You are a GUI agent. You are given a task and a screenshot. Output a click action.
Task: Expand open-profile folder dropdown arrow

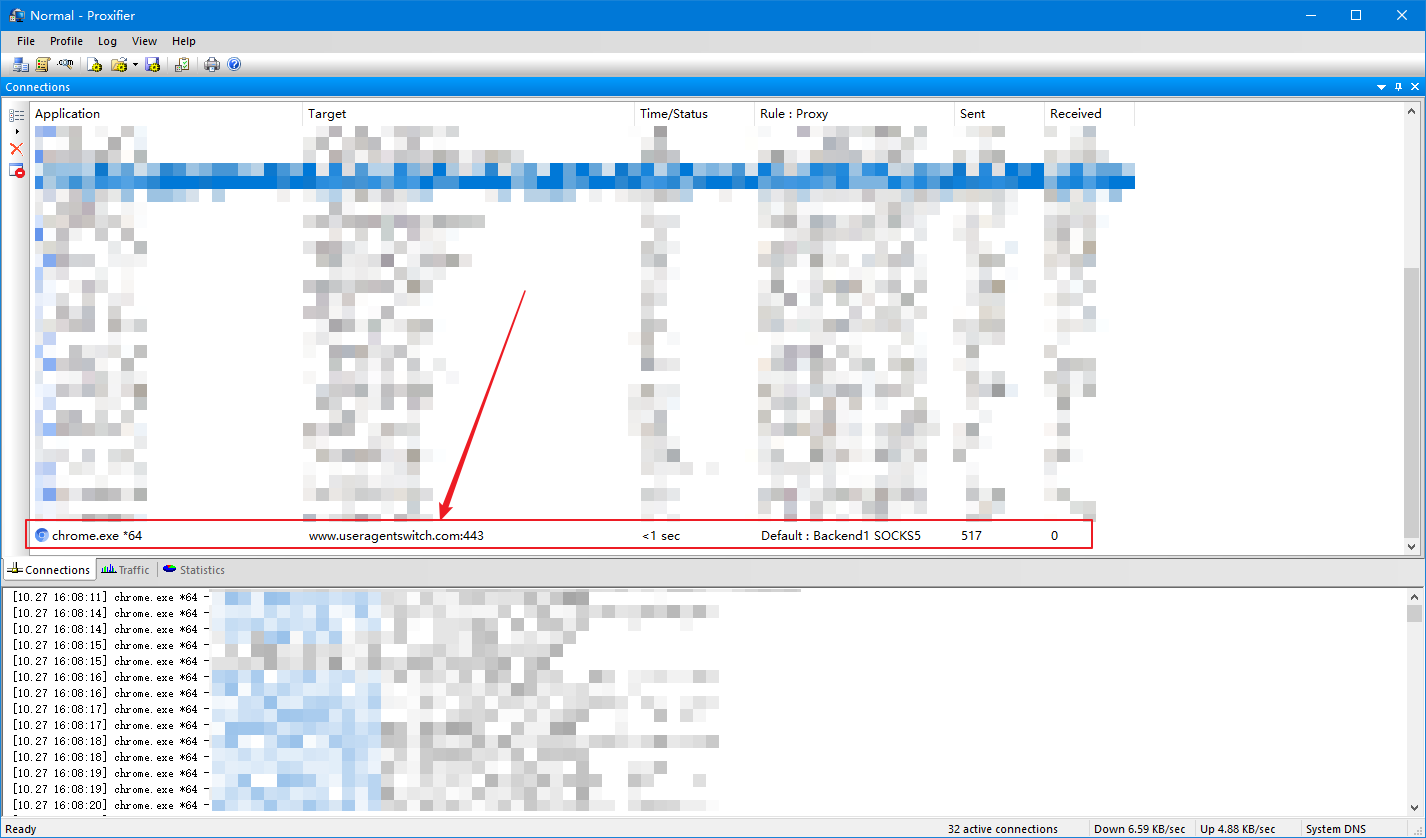135,65
